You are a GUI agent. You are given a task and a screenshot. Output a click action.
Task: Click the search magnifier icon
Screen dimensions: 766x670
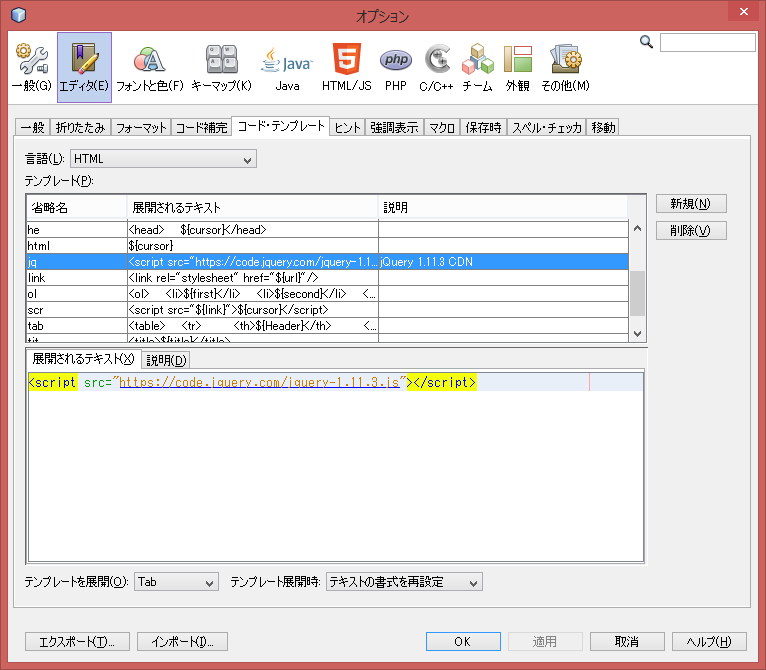[646, 42]
